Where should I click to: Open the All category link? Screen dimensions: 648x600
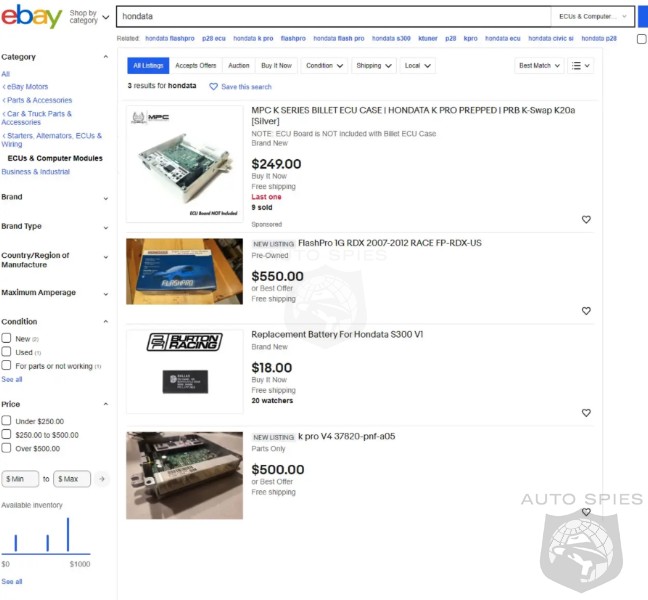[5, 74]
